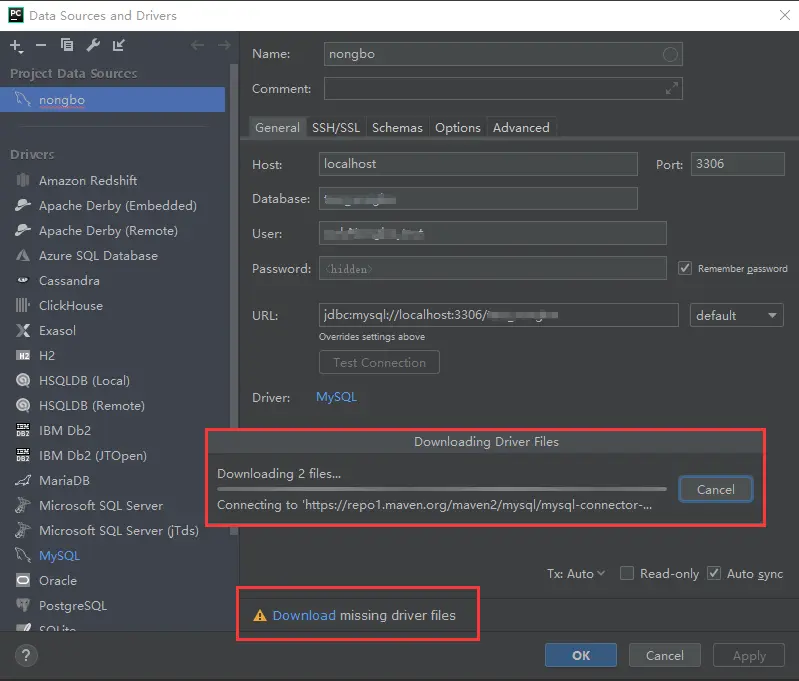Screen dimensions: 799x681
Task: Click the download progress bar
Action: pyautogui.click(x=442, y=489)
